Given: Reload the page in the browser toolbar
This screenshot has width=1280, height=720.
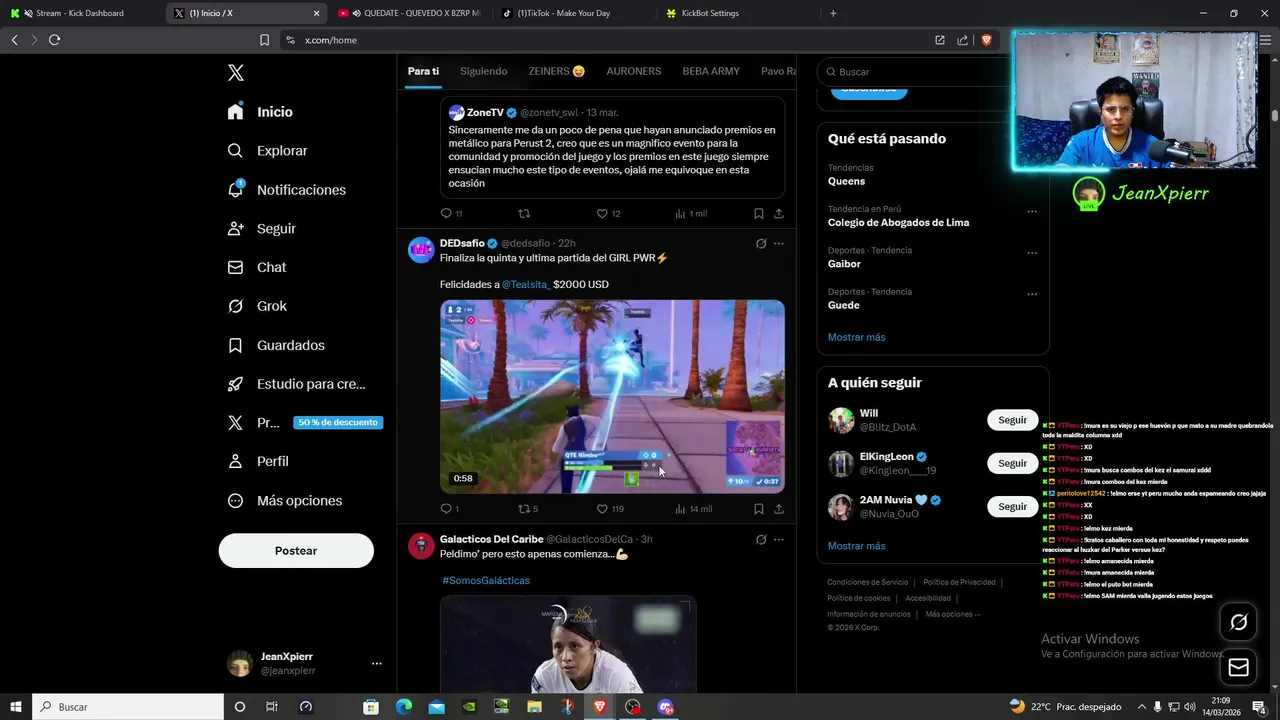Looking at the screenshot, I should pyautogui.click(x=54, y=40).
